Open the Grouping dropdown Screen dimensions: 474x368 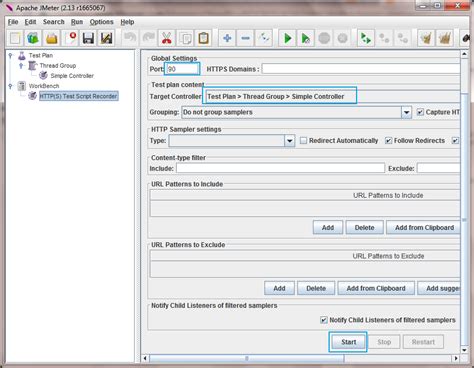406,112
